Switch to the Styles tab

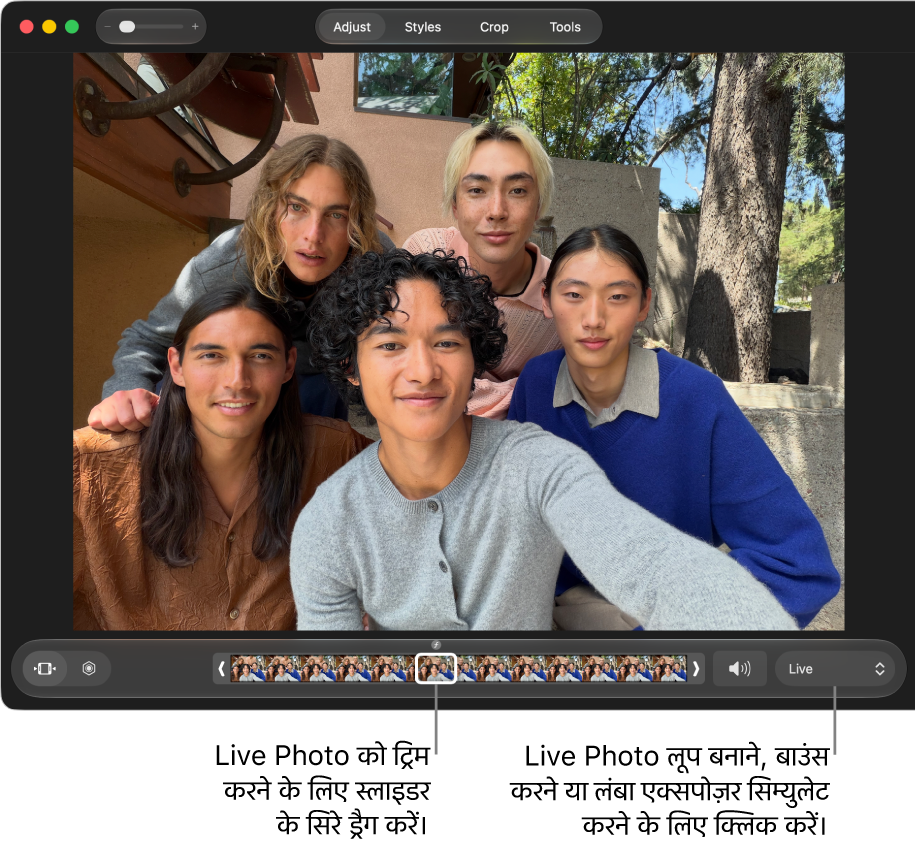(422, 27)
